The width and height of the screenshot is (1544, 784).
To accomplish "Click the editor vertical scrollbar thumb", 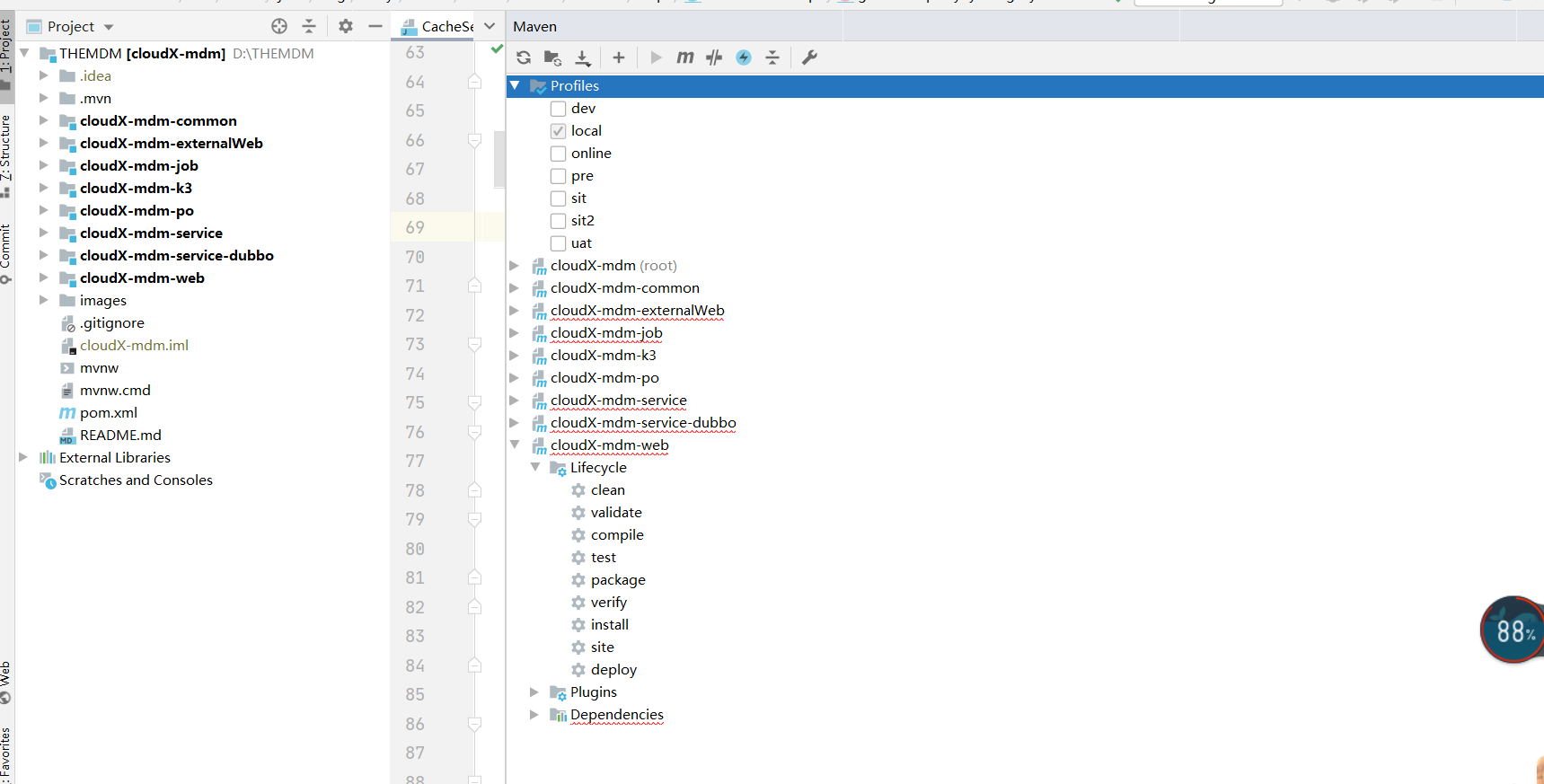I will [499, 159].
